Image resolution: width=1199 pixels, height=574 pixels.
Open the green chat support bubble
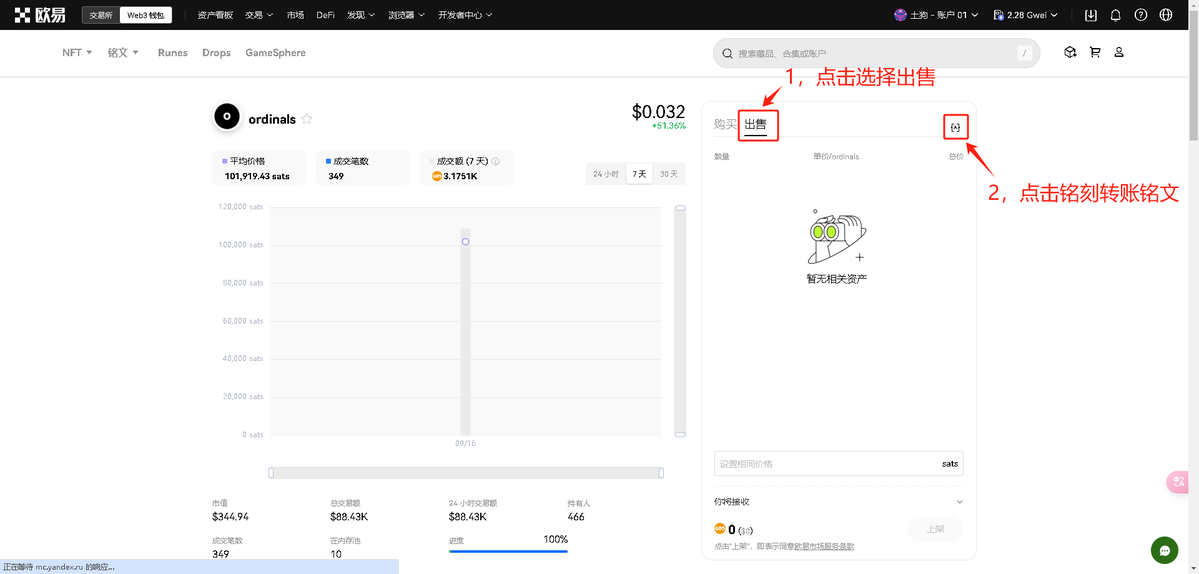click(1164, 550)
